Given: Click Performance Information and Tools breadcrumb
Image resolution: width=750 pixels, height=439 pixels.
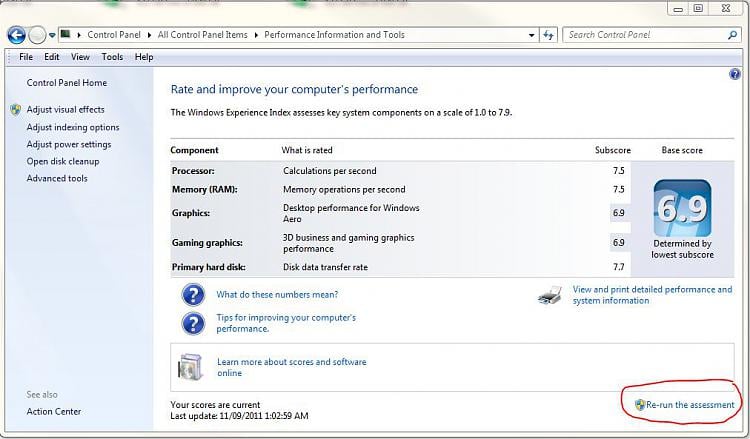Looking at the screenshot, I should [334, 35].
